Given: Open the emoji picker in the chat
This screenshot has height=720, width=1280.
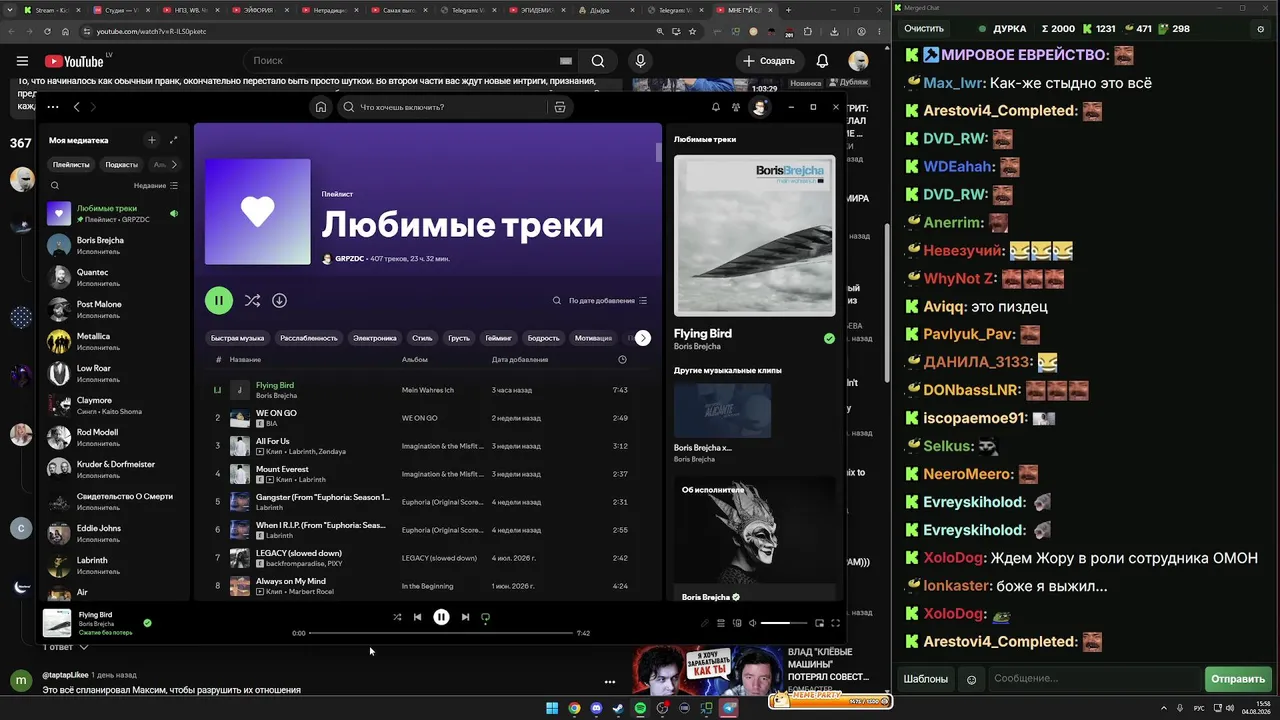Looking at the screenshot, I should tap(971, 679).
